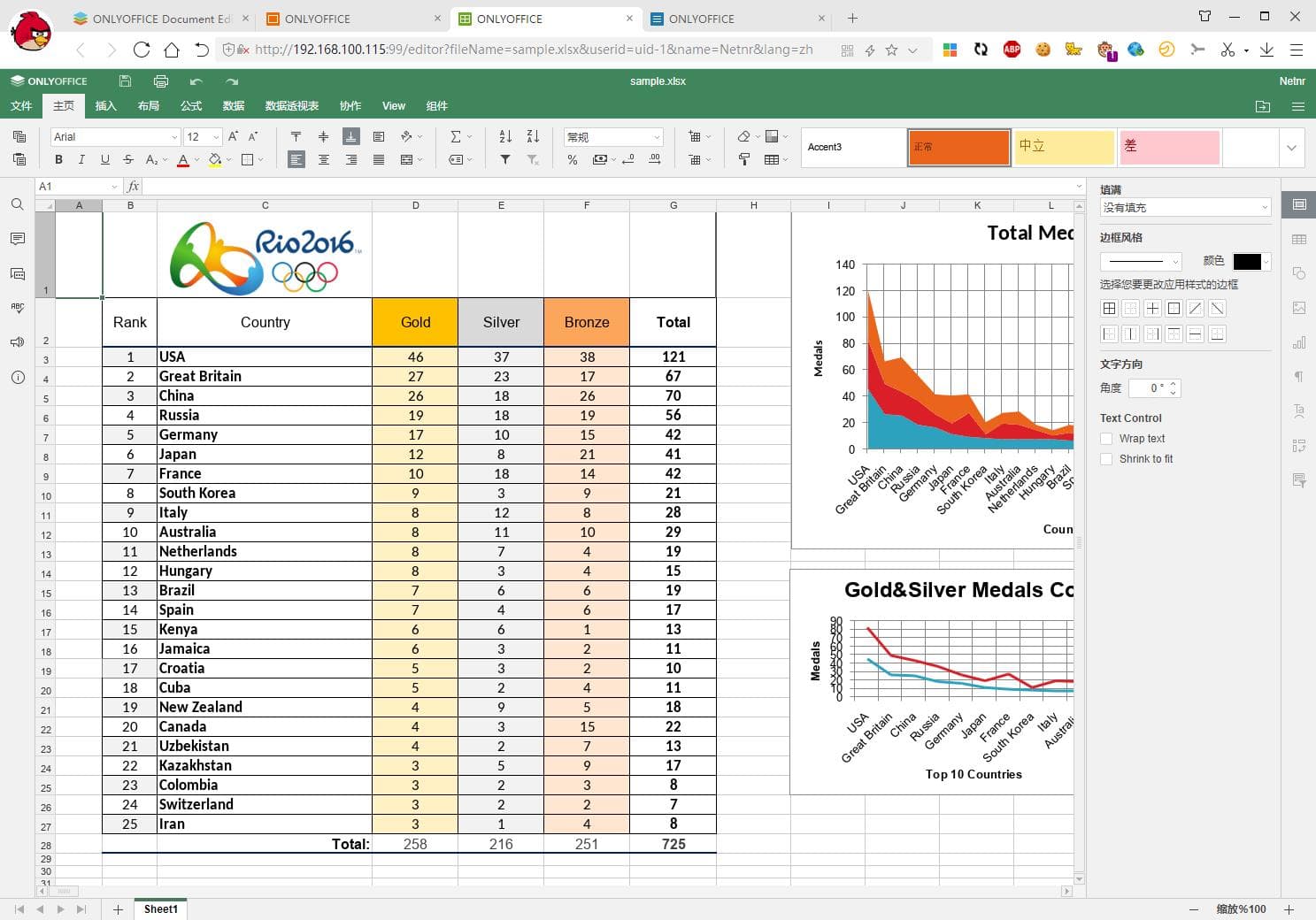Open the Arial font name dropdown
The image size is (1316, 920).
point(173,137)
